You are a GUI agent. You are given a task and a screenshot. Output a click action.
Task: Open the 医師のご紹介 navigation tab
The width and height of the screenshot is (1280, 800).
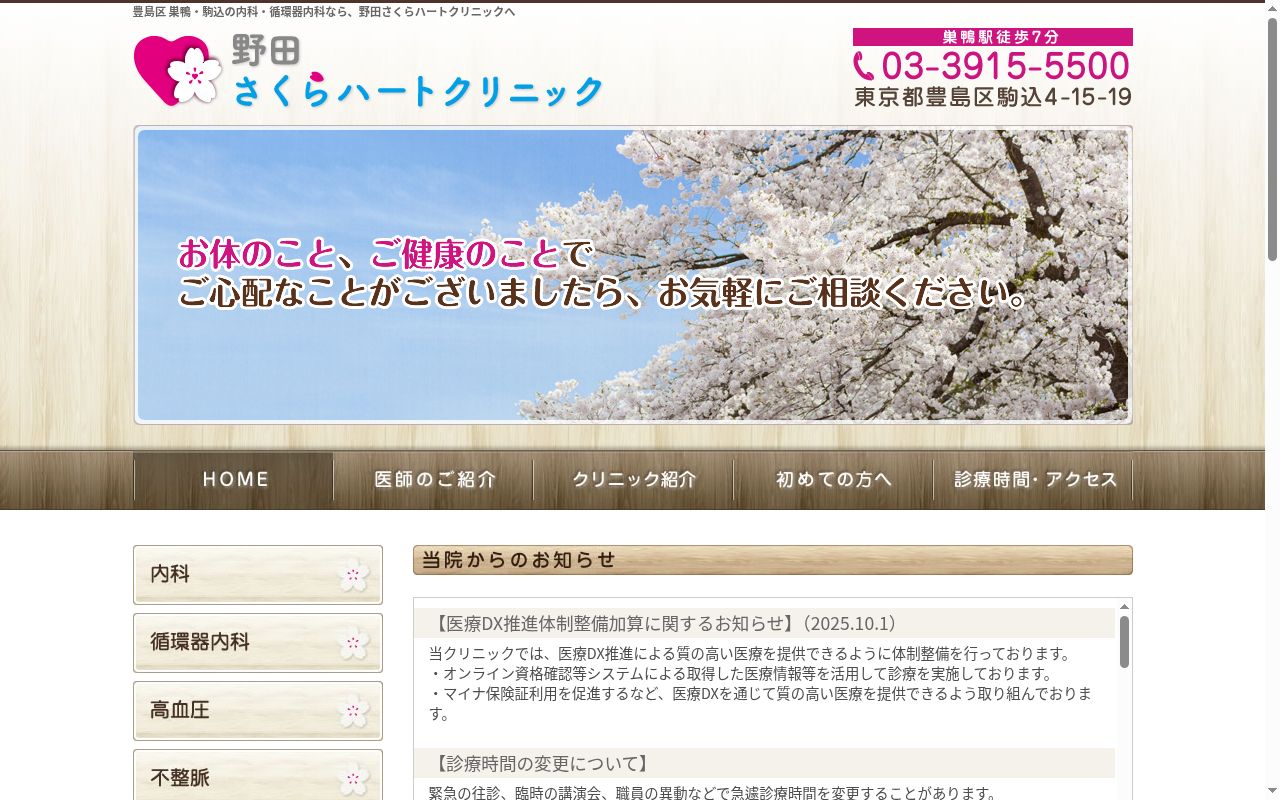point(433,479)
